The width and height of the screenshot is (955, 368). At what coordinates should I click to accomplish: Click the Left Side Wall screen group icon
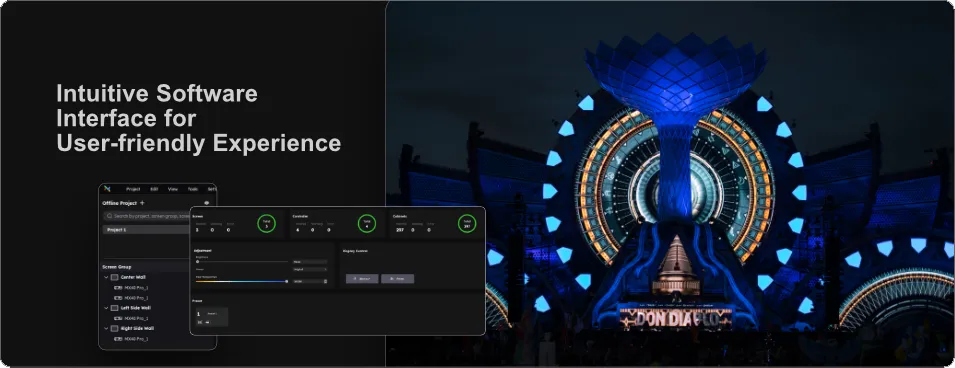point(115,308)
